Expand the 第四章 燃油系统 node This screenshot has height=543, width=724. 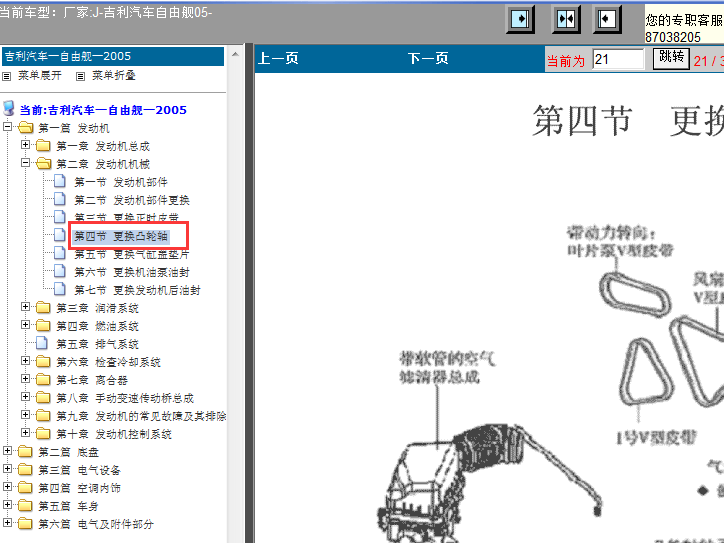click(25, 325)
